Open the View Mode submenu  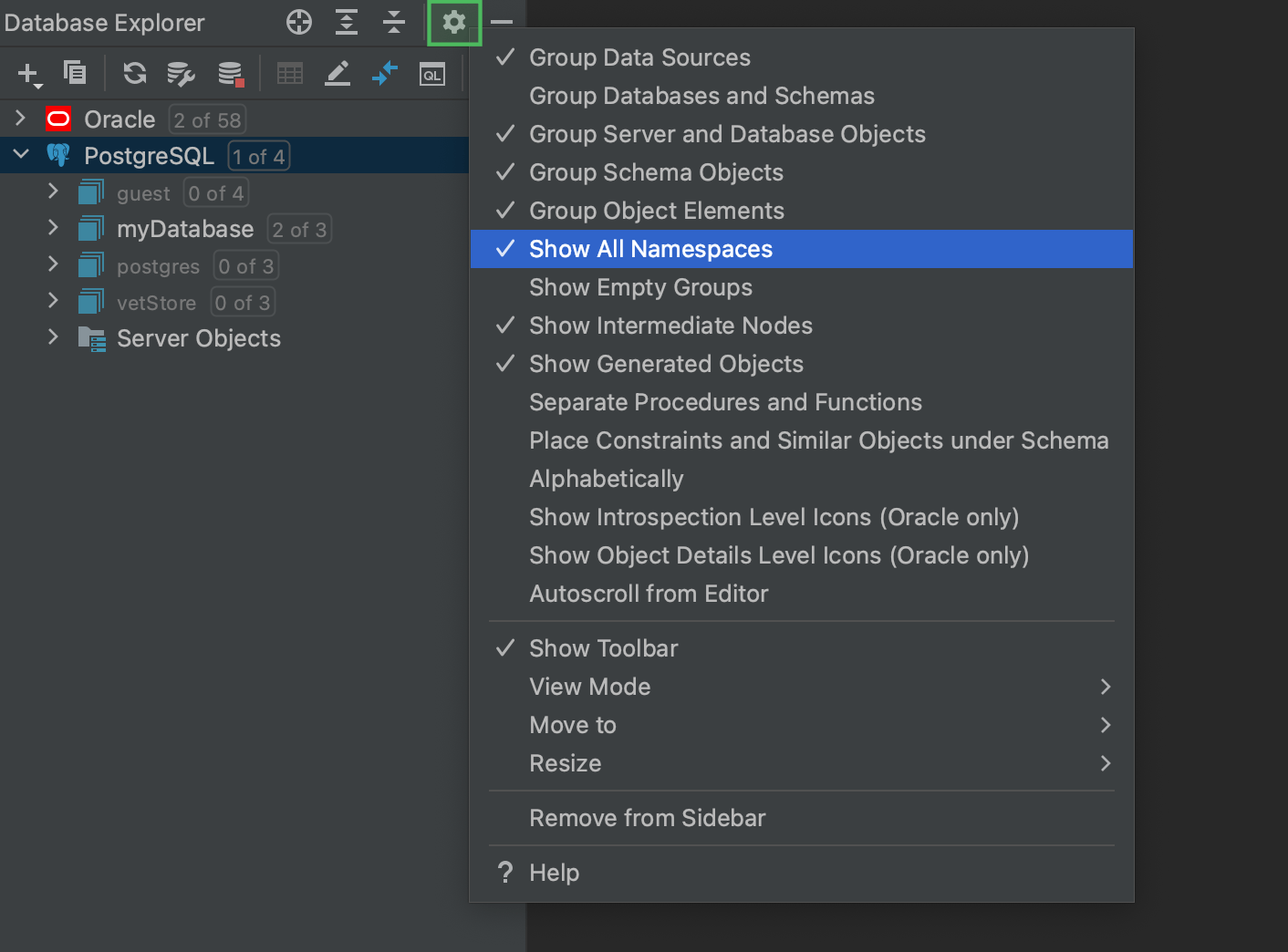pyautogui.click(x=589, y=687)
